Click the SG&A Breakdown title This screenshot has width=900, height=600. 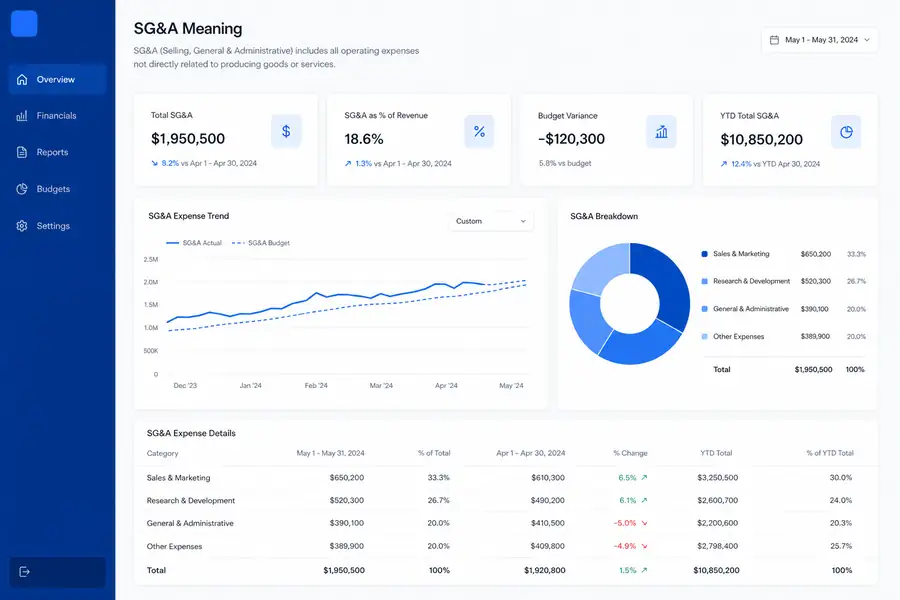pos(604,216)
